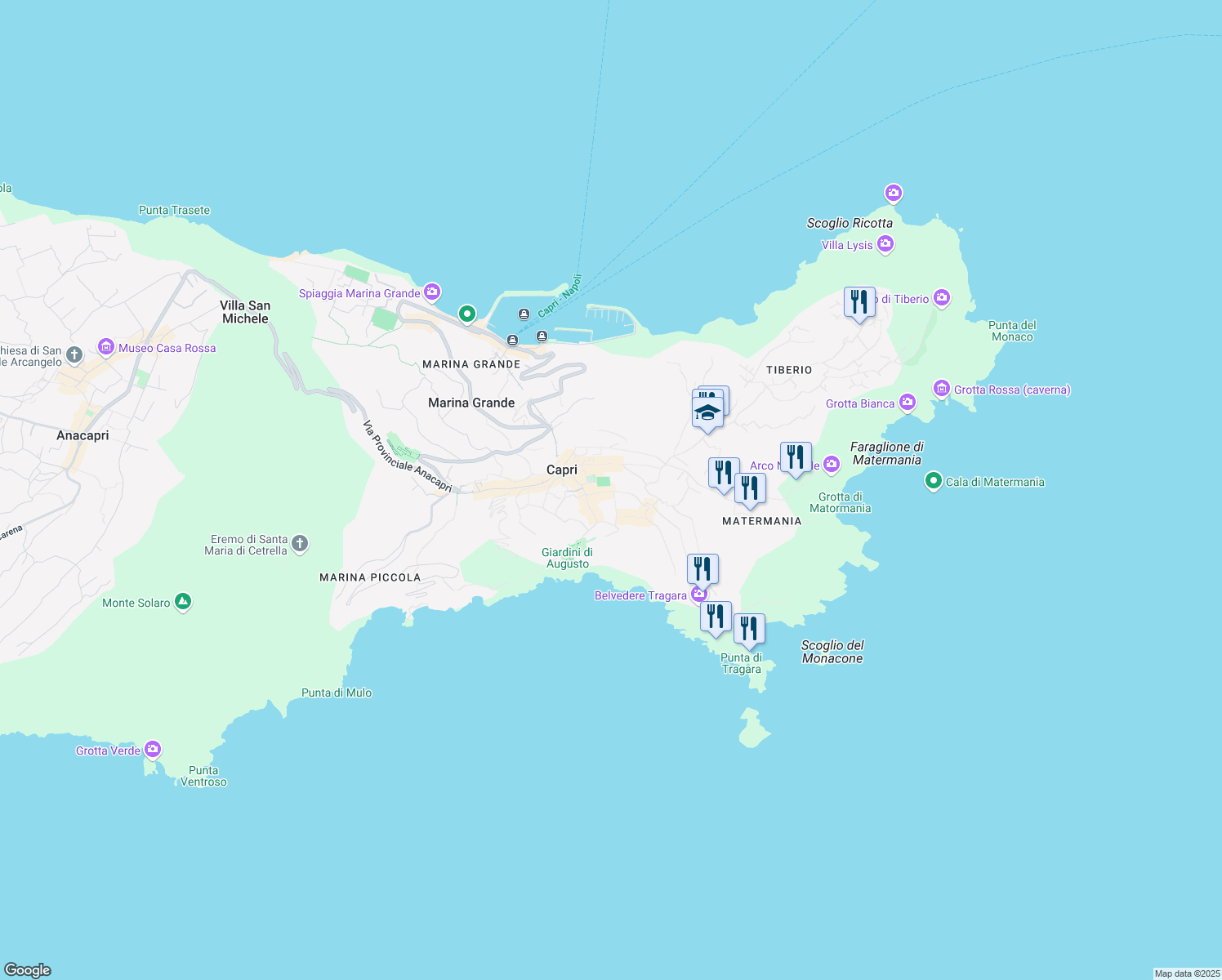Image resolution: width=1222 pixels, height=980 pixels.
Task: Open the Monte Solaro mountain icon
Action: point(183,603)
